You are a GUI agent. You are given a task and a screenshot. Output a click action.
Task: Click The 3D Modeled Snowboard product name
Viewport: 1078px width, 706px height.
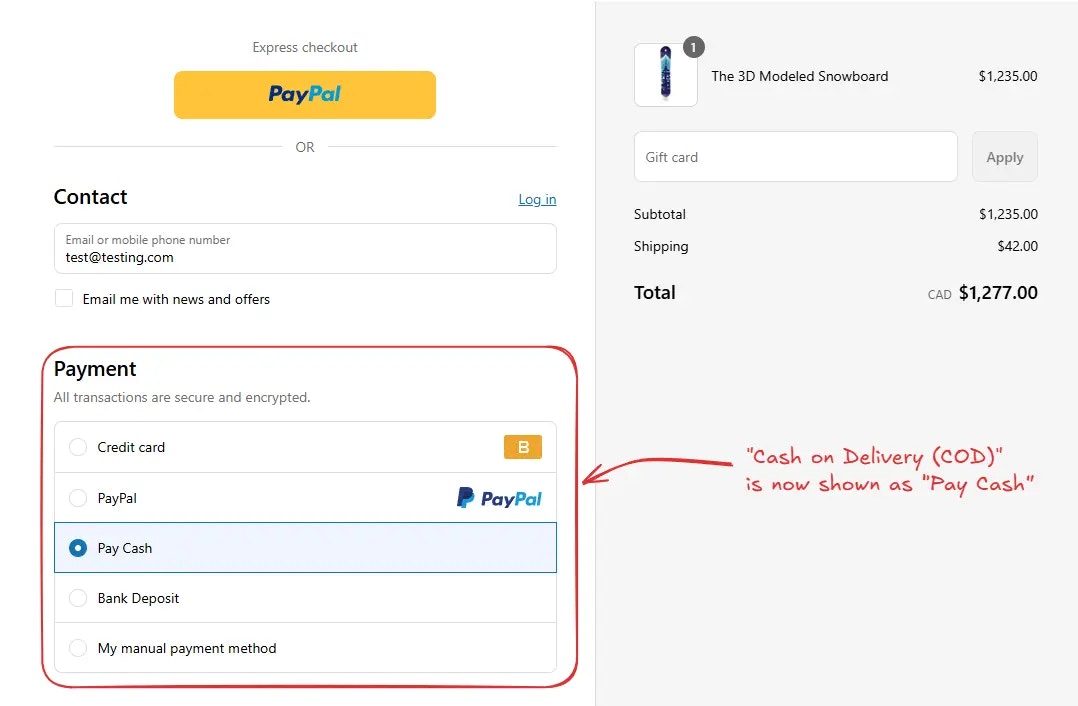[800, 76]
